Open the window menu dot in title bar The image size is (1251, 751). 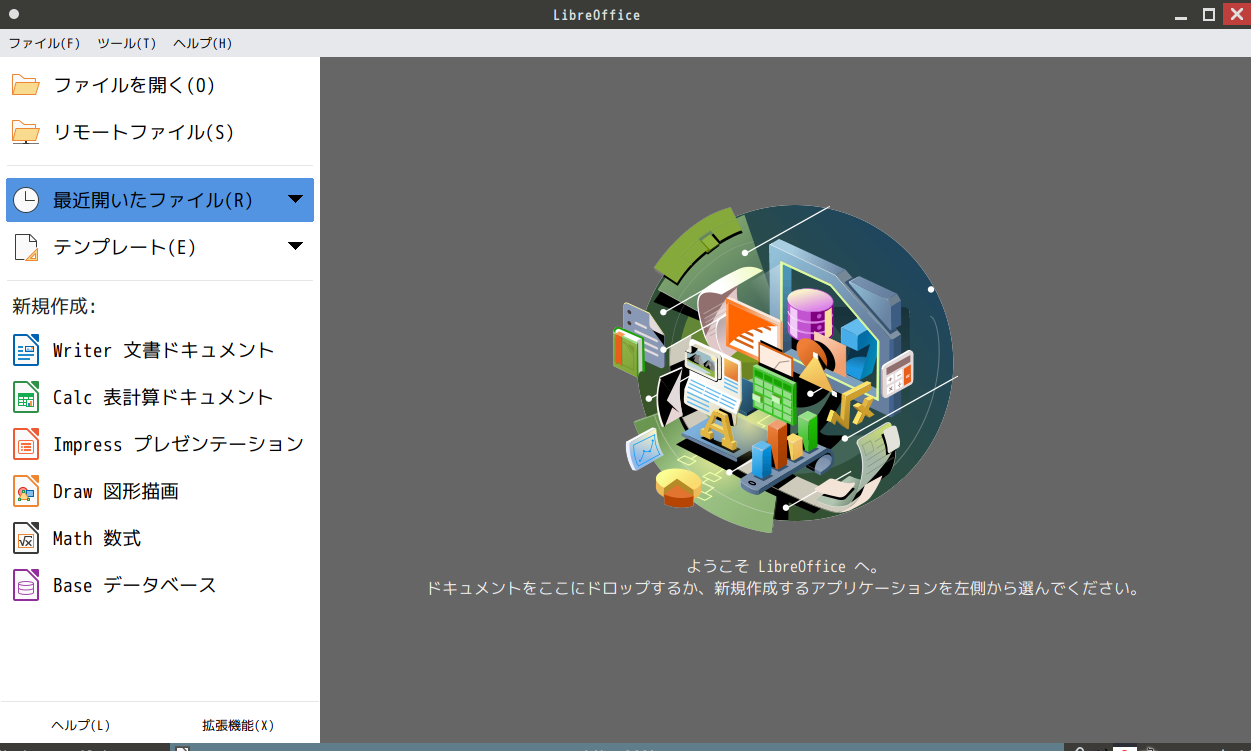[x=15, y=14]
